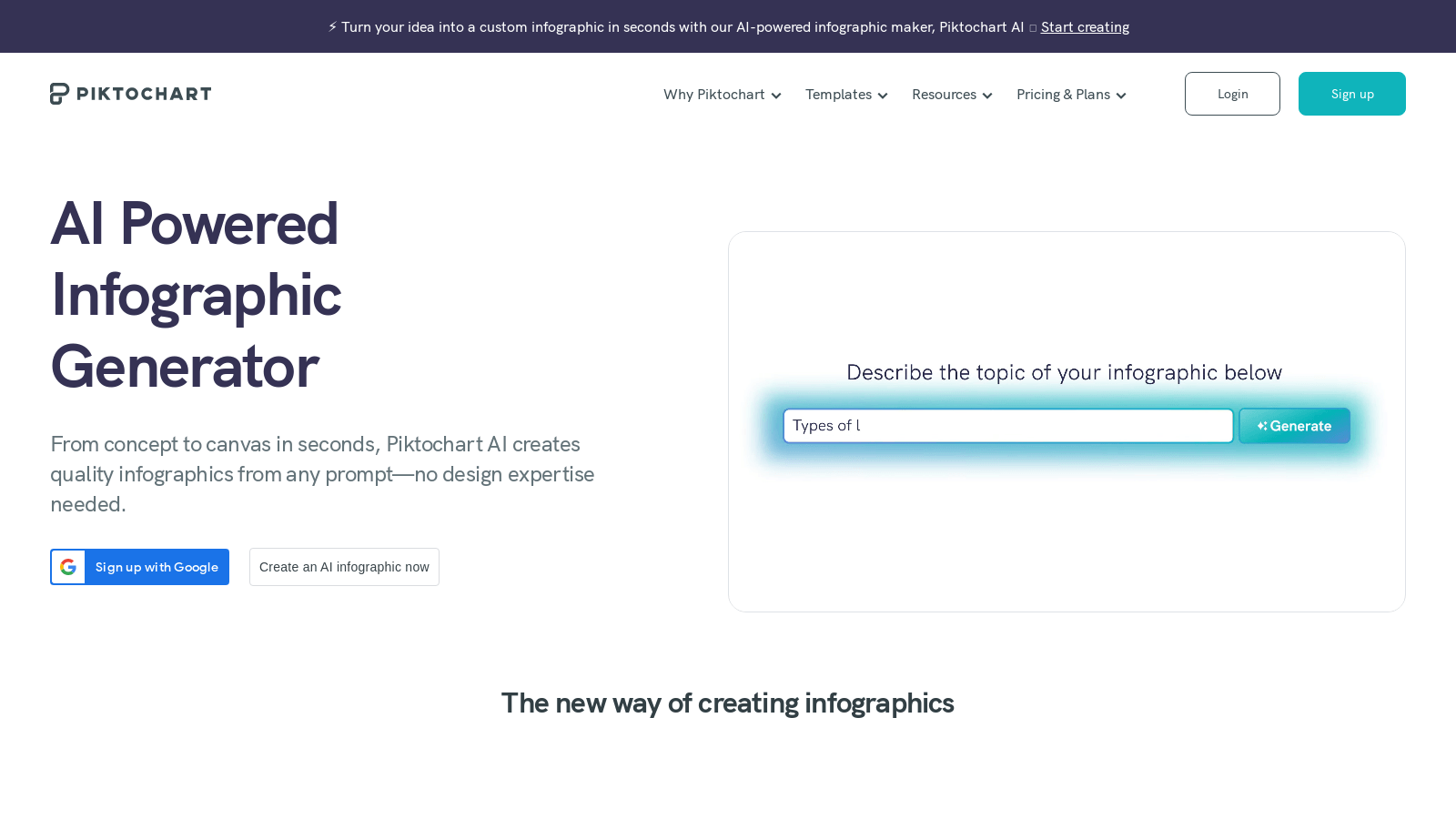Sign up with Google
Image resolution: width=1456 pixels, height=819 pixels.
[139, 567]
